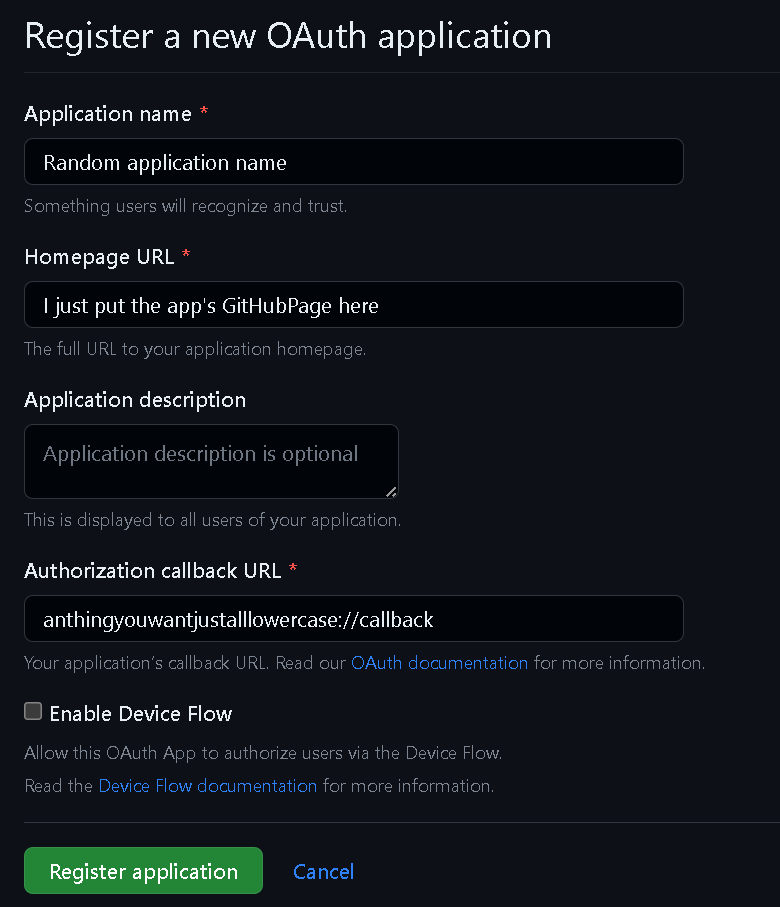Focus the Homepage URL text box

pyautogui.click(x=353, y=305)
